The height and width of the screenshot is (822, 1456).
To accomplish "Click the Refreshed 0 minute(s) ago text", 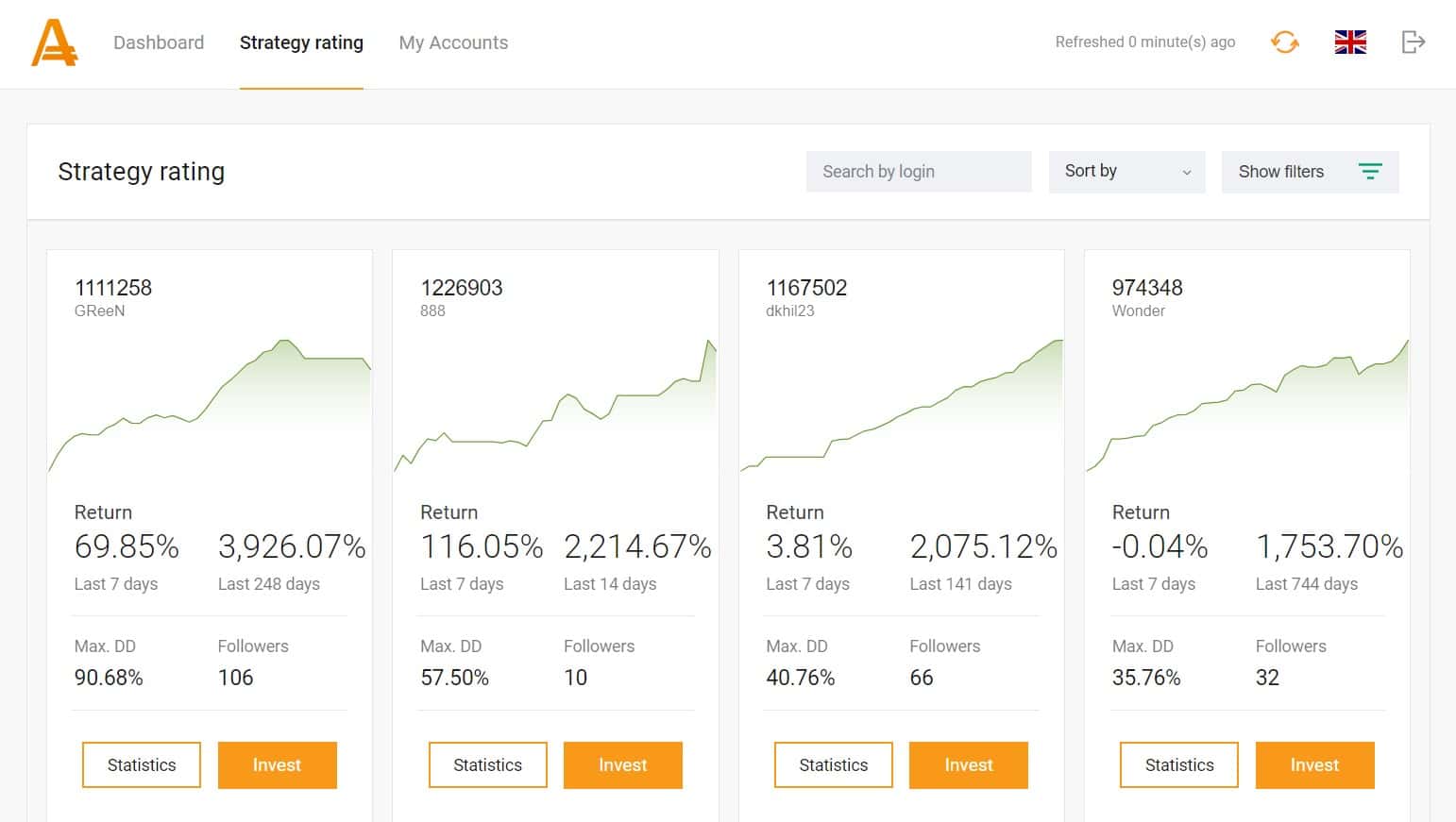I will tap(1145, 42).
